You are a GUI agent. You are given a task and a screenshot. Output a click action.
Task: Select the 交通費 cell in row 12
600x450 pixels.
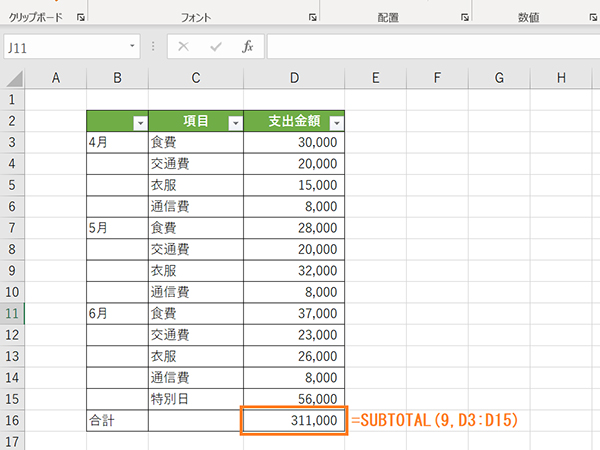point(196,335)
